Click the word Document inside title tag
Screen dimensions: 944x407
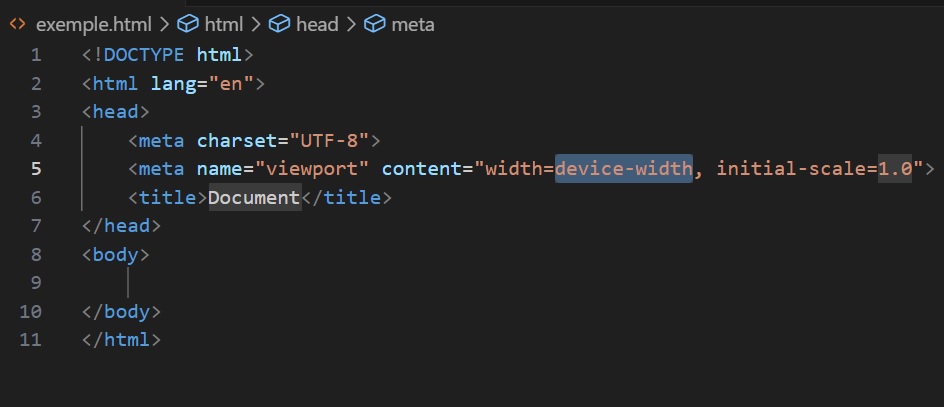click(254, 197)
